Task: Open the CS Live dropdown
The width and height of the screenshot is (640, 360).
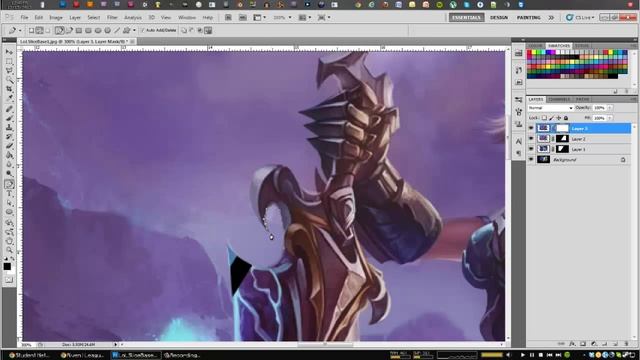Action: 580,18
